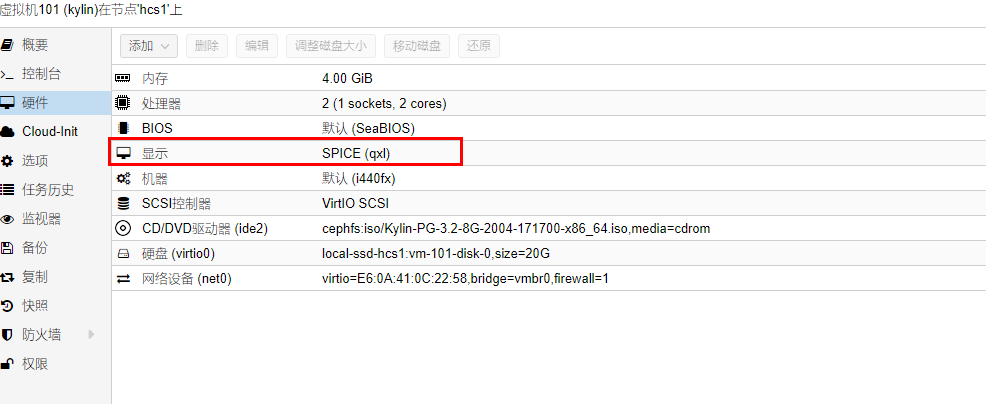986x404 pixels.
Task: Click the 调整磁盘大小 button
Action: (331, 46)
